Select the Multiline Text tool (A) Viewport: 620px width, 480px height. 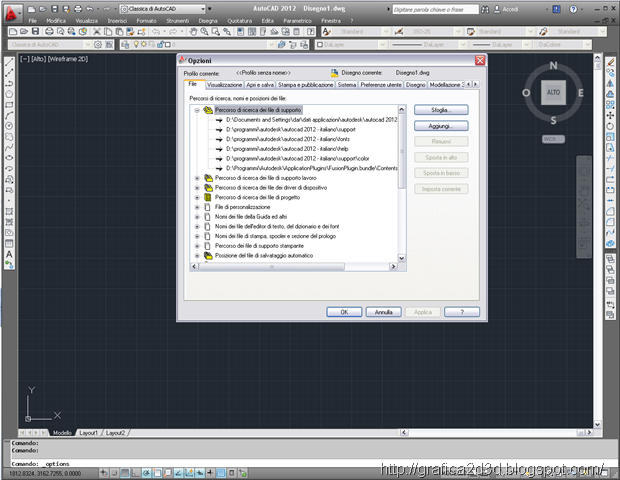pyautogui.click(x=9, y=254)
